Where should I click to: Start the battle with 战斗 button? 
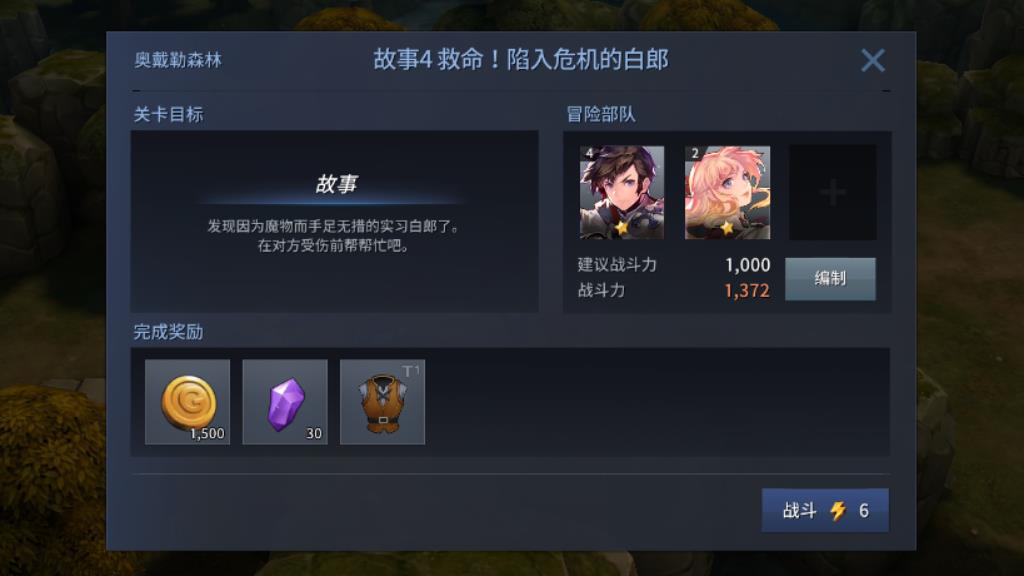(x=825, y=510)
